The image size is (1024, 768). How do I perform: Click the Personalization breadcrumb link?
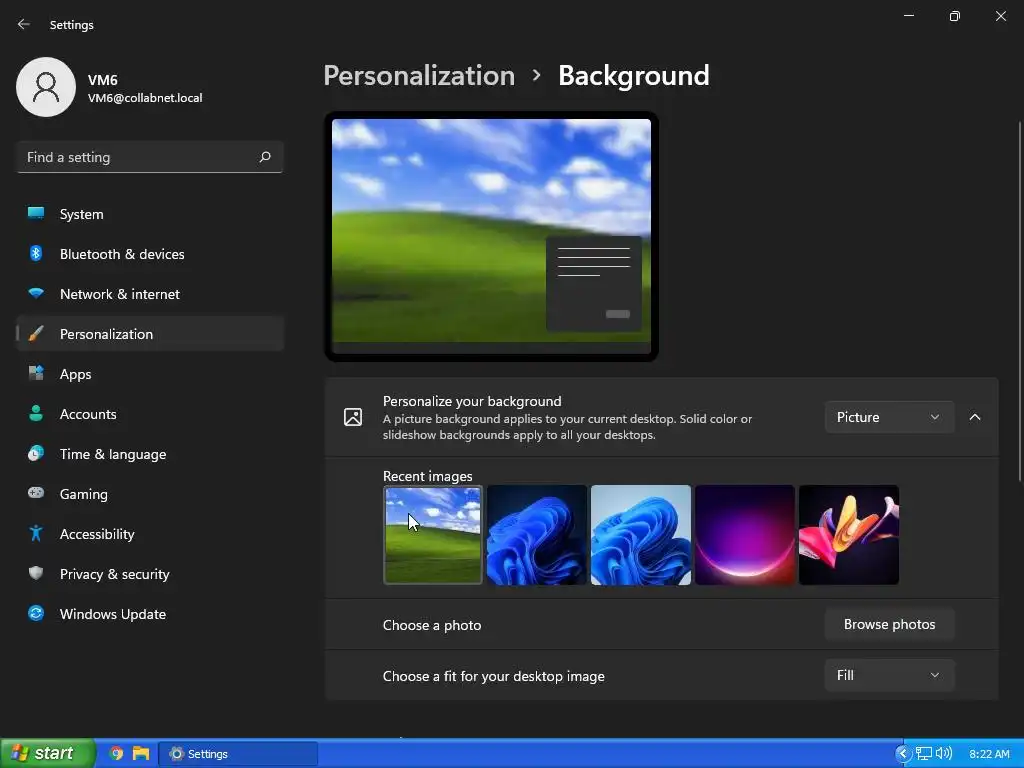coord(419,76)
